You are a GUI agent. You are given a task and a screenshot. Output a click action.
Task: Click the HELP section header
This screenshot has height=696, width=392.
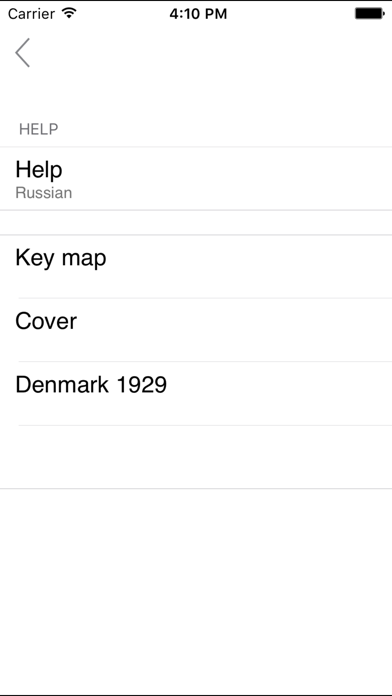(x=39, y=129)
